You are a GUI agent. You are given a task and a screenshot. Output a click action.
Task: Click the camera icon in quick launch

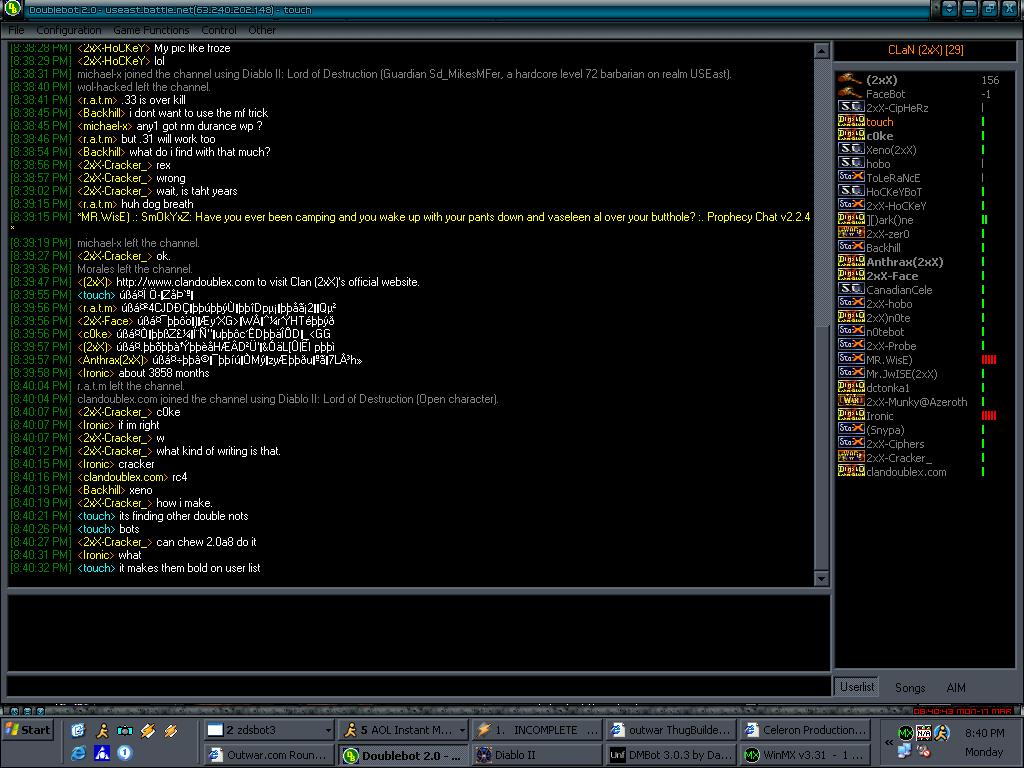point(125,730)
